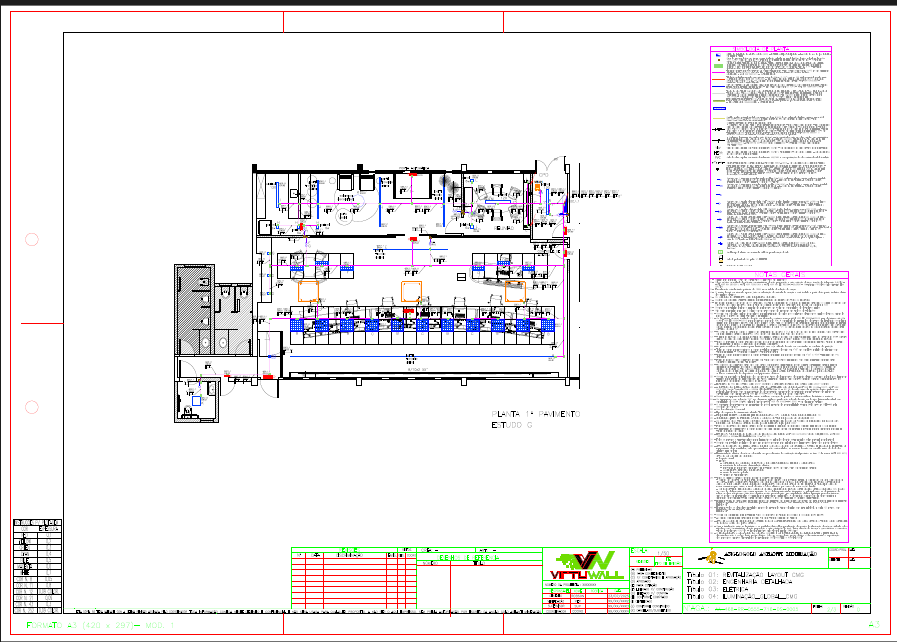Click the pen color table at bottom-left

coord(37,565)
